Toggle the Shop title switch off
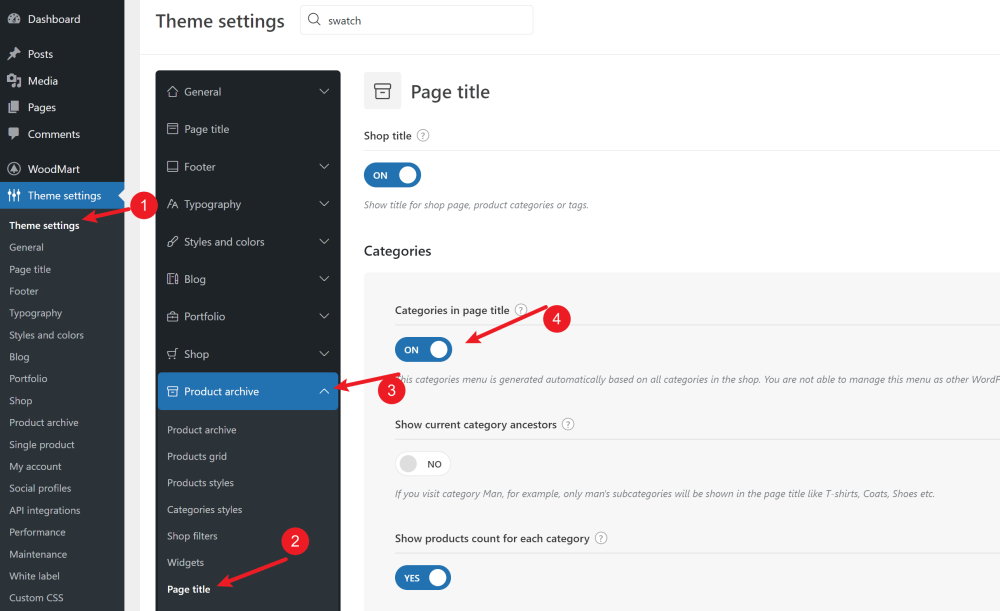 coord(392,175)
